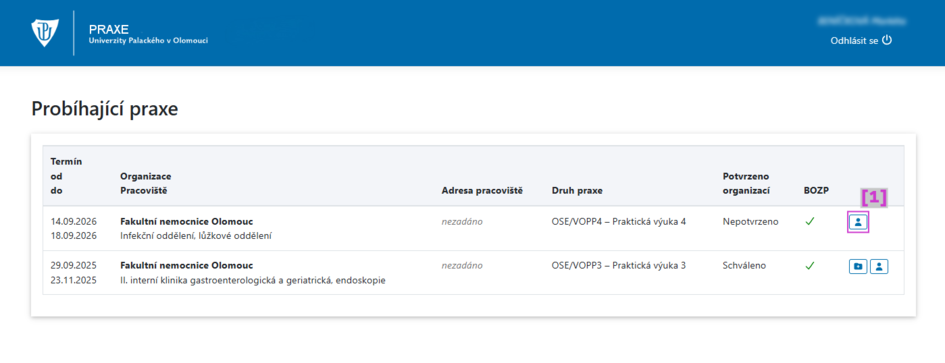Click person icon in OSE/VOPP4 row
Image resolution: width=945 pixels, height=363 pixels.
[x=859, y=223]
